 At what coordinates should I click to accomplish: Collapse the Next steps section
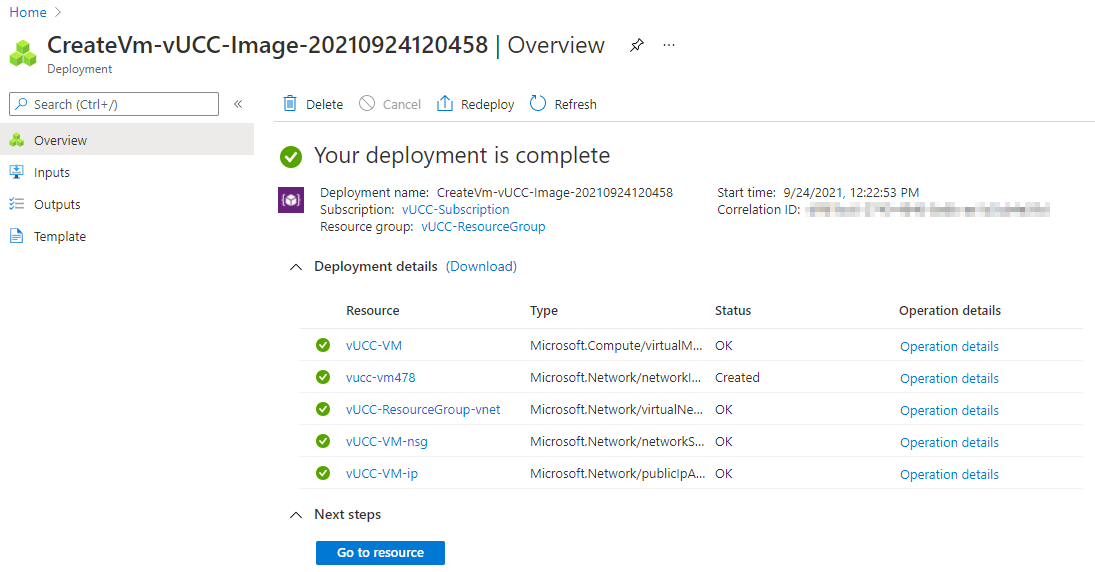296,515
